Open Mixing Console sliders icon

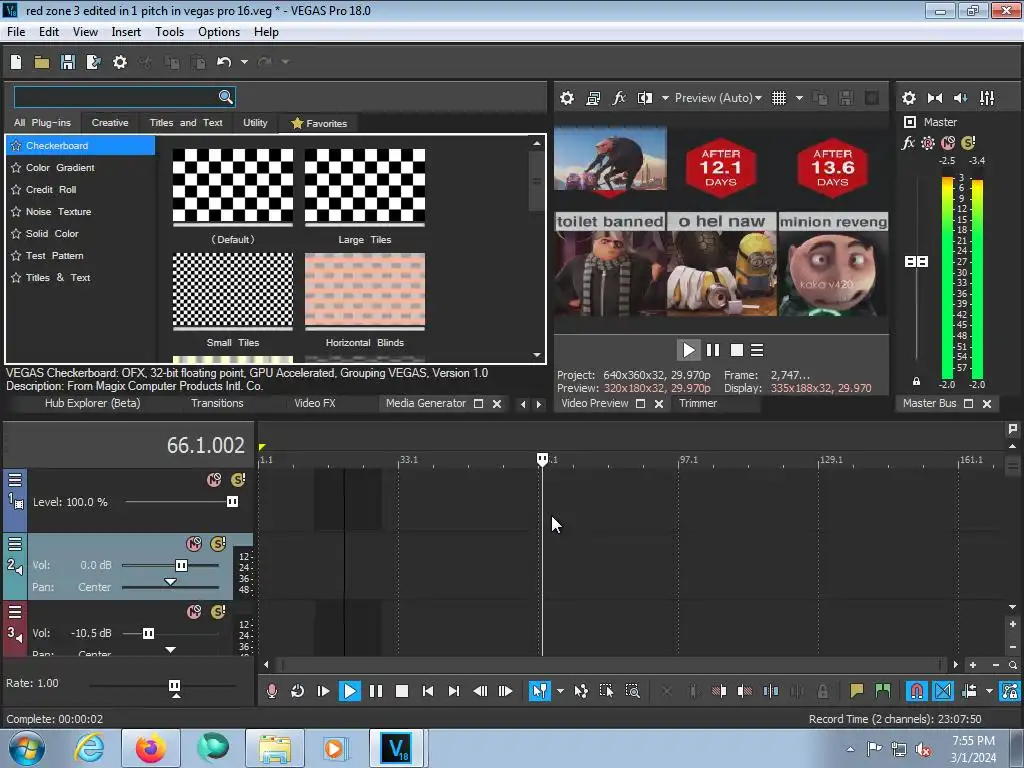[x=987, y=98]
